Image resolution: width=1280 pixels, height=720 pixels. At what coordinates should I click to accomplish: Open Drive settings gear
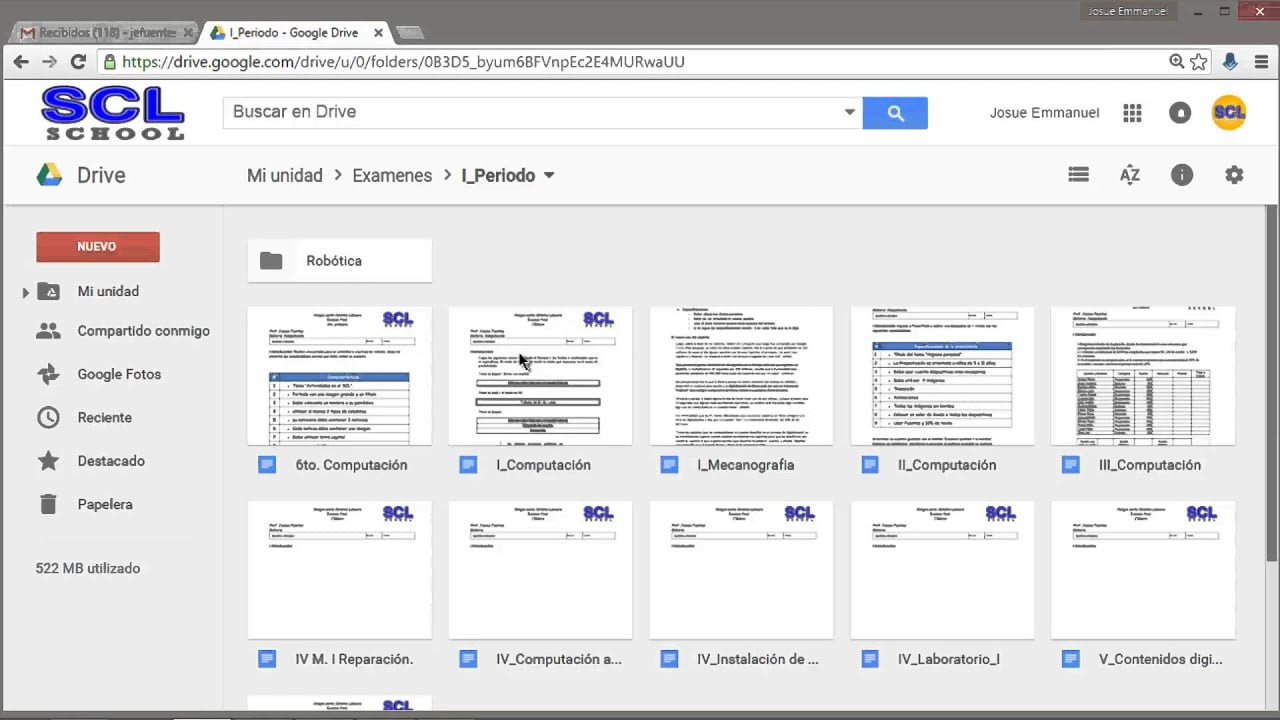1234,175
